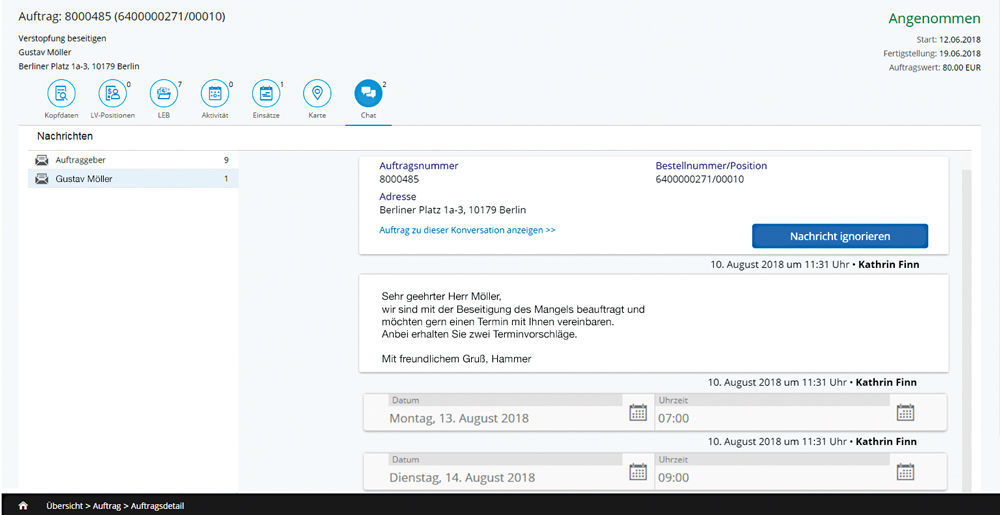Select the LEB icon
The width and height of the screenshot is (1000, 515).
click(x=163, y=94)
